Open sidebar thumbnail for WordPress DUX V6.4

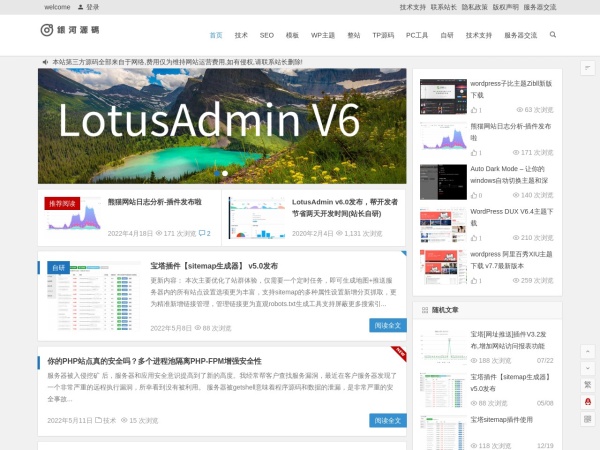coord(443,225)
